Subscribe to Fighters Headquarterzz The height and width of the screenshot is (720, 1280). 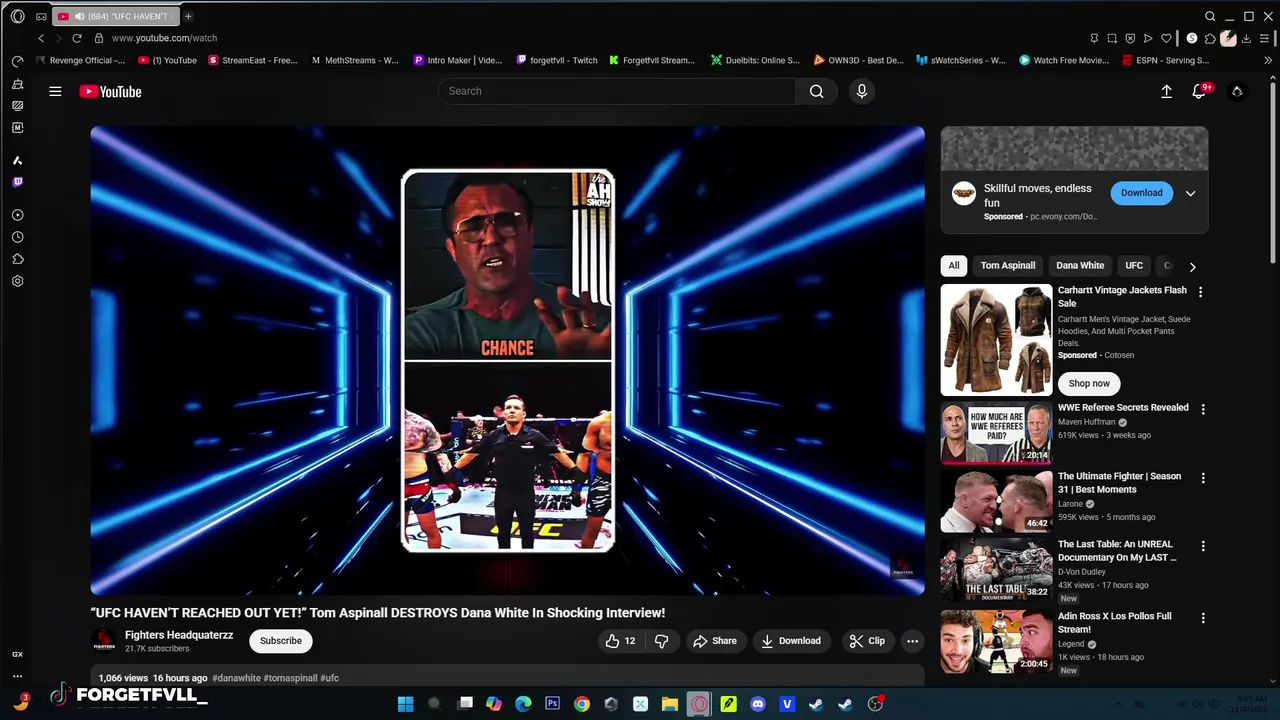click(x=280, y=641)
